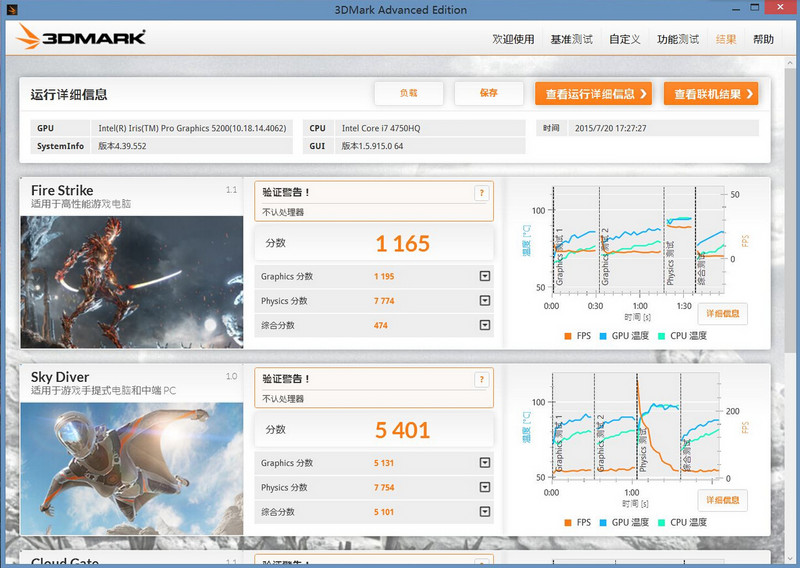Click Sky Diver GPU 温度 blue legend swatch
800x568 pixels.
pos(603,523)
